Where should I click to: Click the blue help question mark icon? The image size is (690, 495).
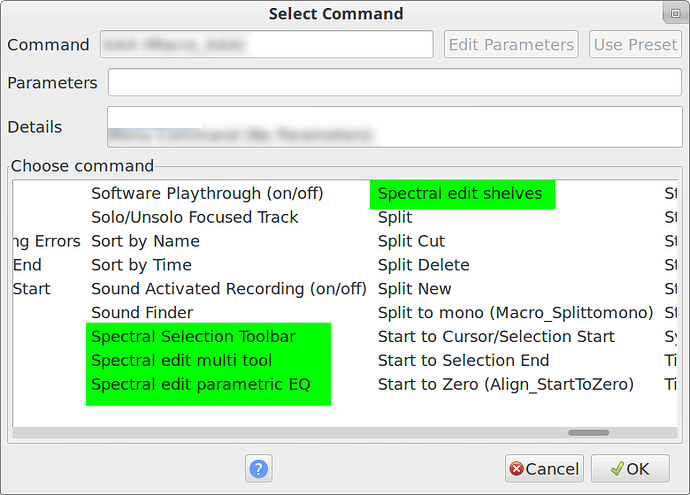(259, 468)
